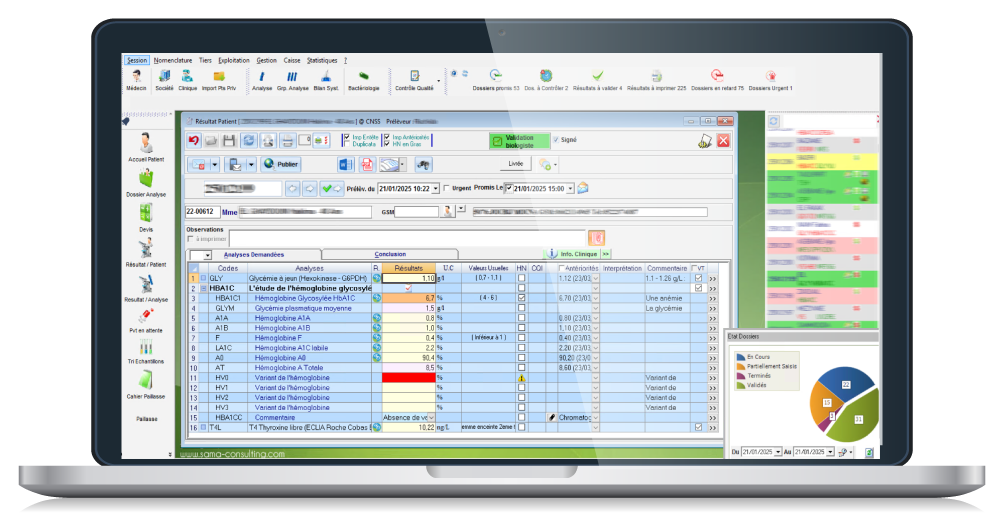Open the Prélèv. du date dropdown

click(x=435, y=188)
